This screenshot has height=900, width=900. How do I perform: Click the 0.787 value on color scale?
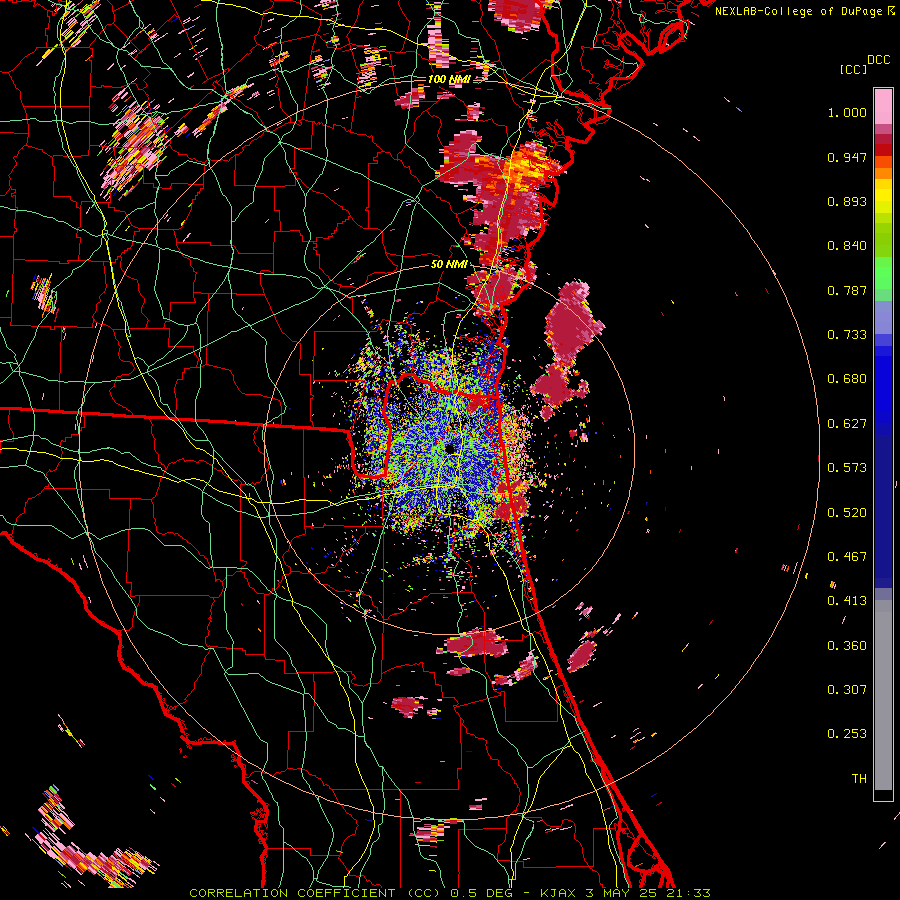point(847,290)
